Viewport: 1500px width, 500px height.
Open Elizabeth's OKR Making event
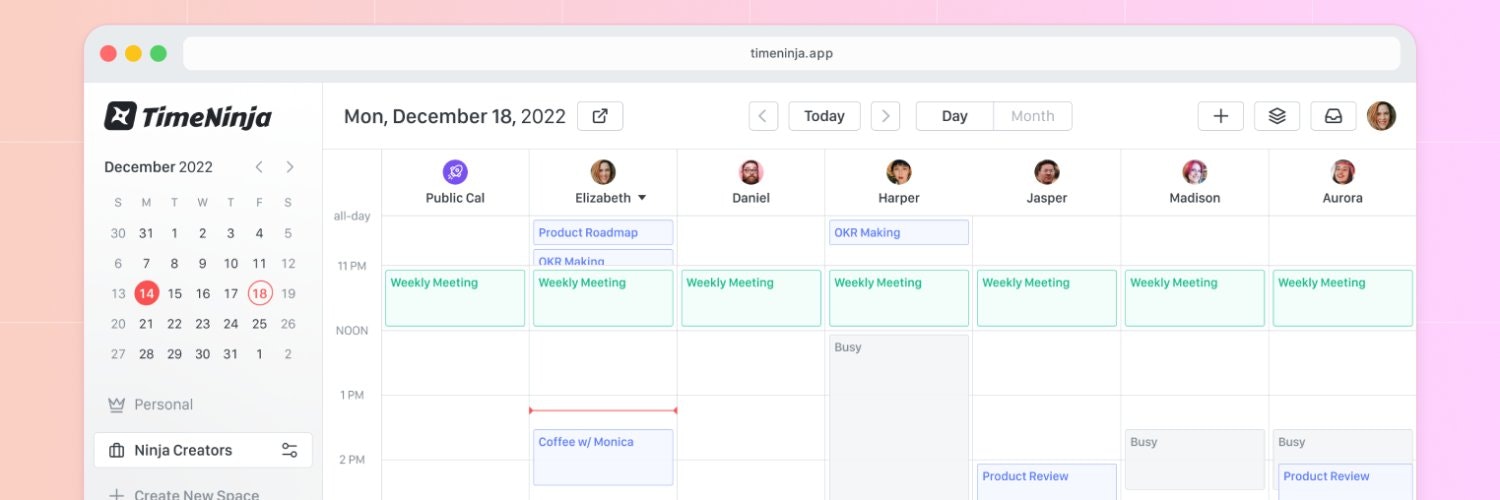pos(603,259)
